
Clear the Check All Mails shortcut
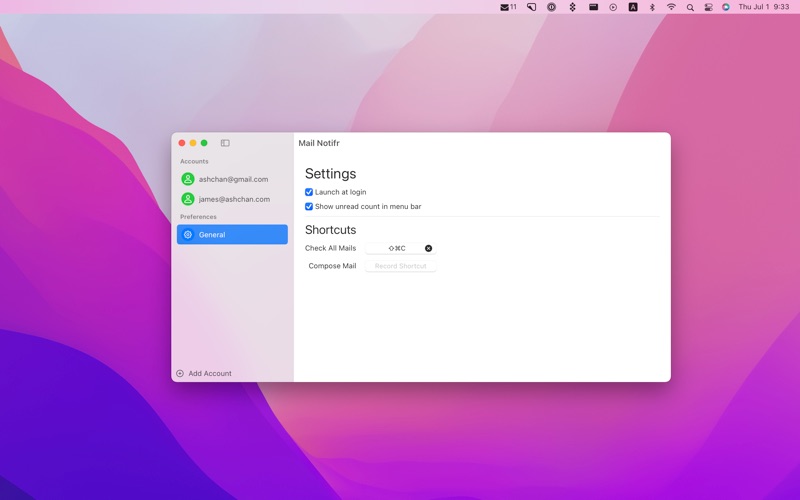428,248
